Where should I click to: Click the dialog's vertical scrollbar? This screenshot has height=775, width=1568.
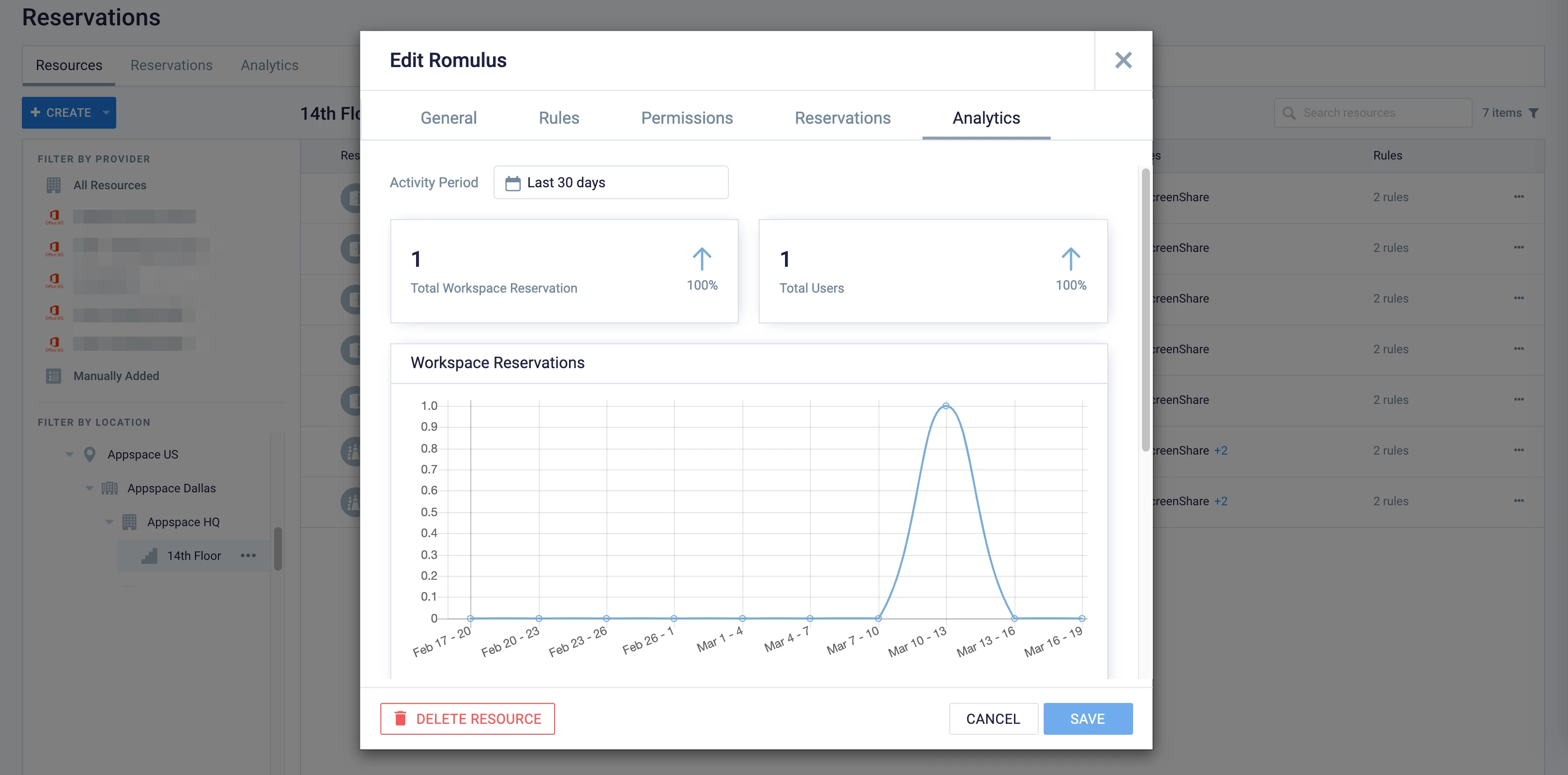(x=1145, y=310)
